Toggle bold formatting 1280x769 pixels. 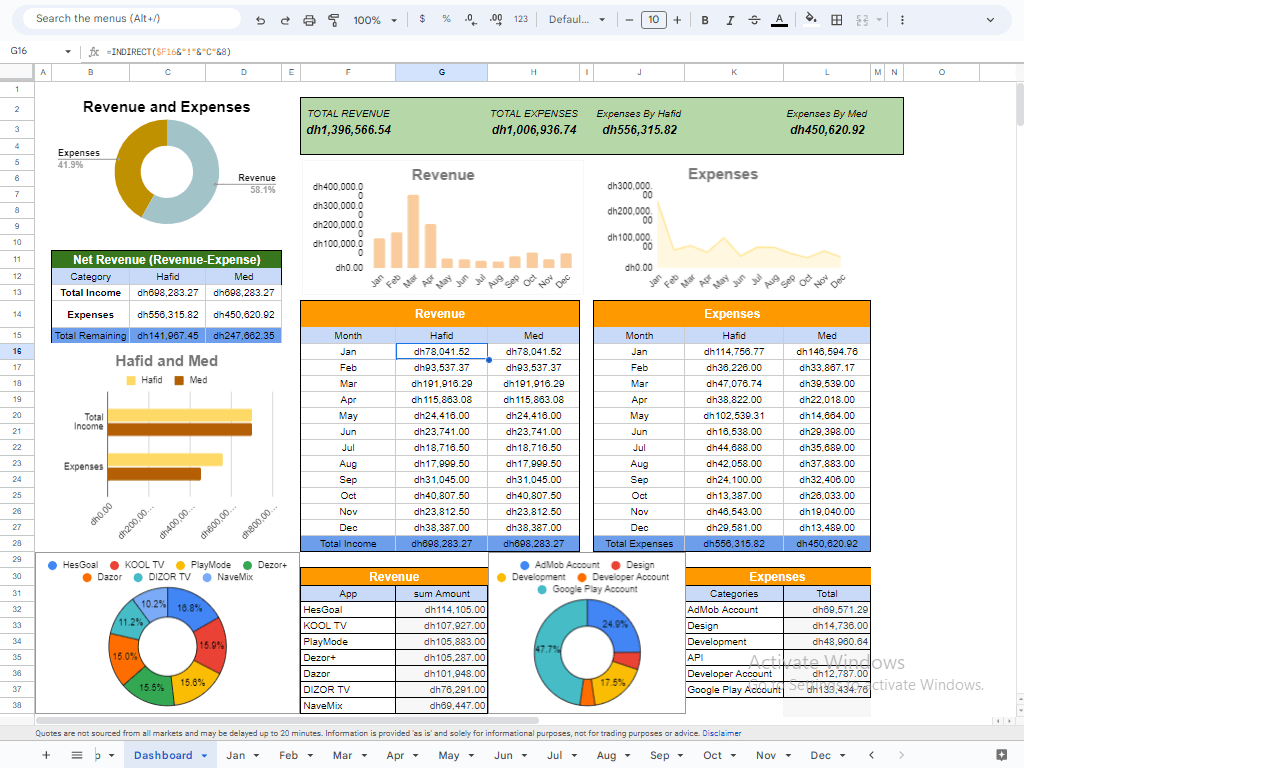(705, 20)
